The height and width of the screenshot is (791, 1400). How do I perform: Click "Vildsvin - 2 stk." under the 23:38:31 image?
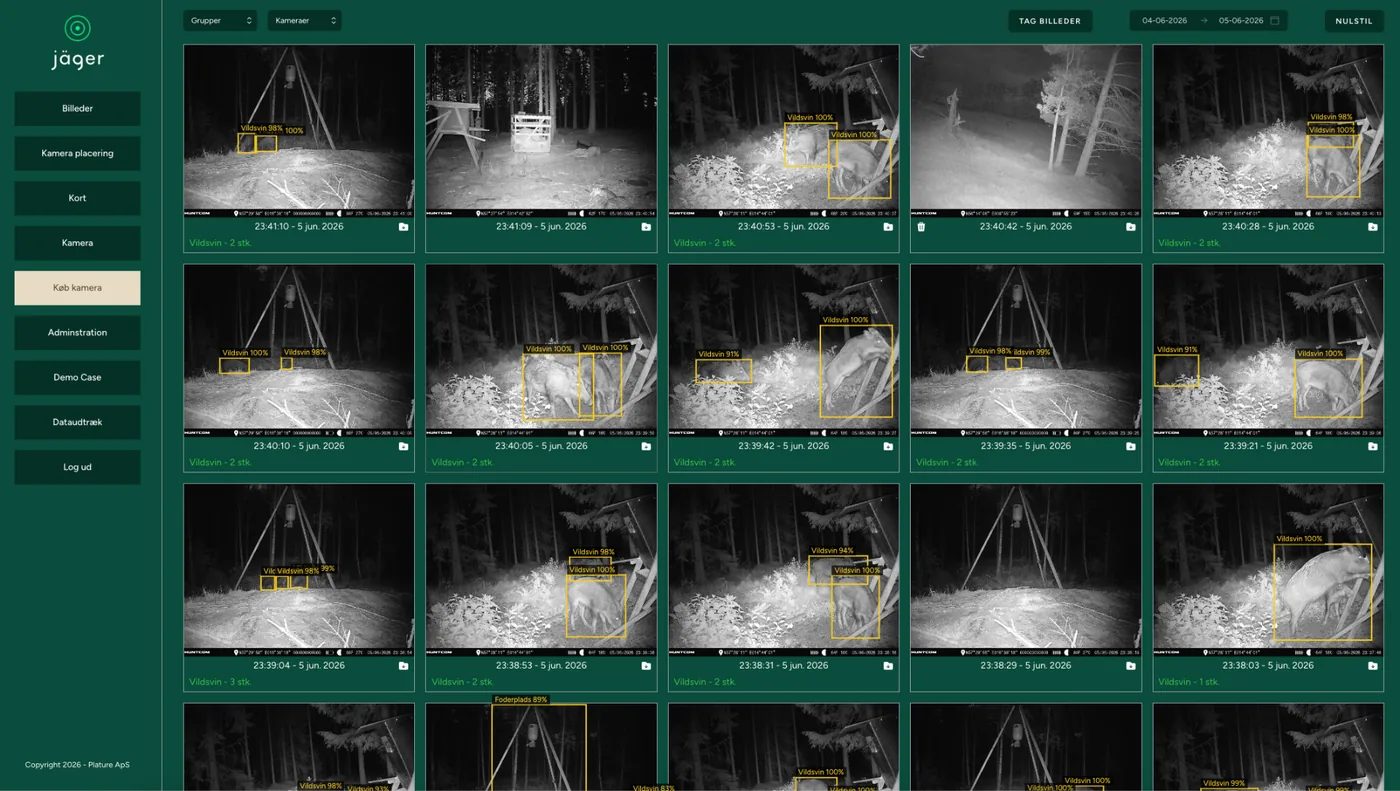(705, 682)
